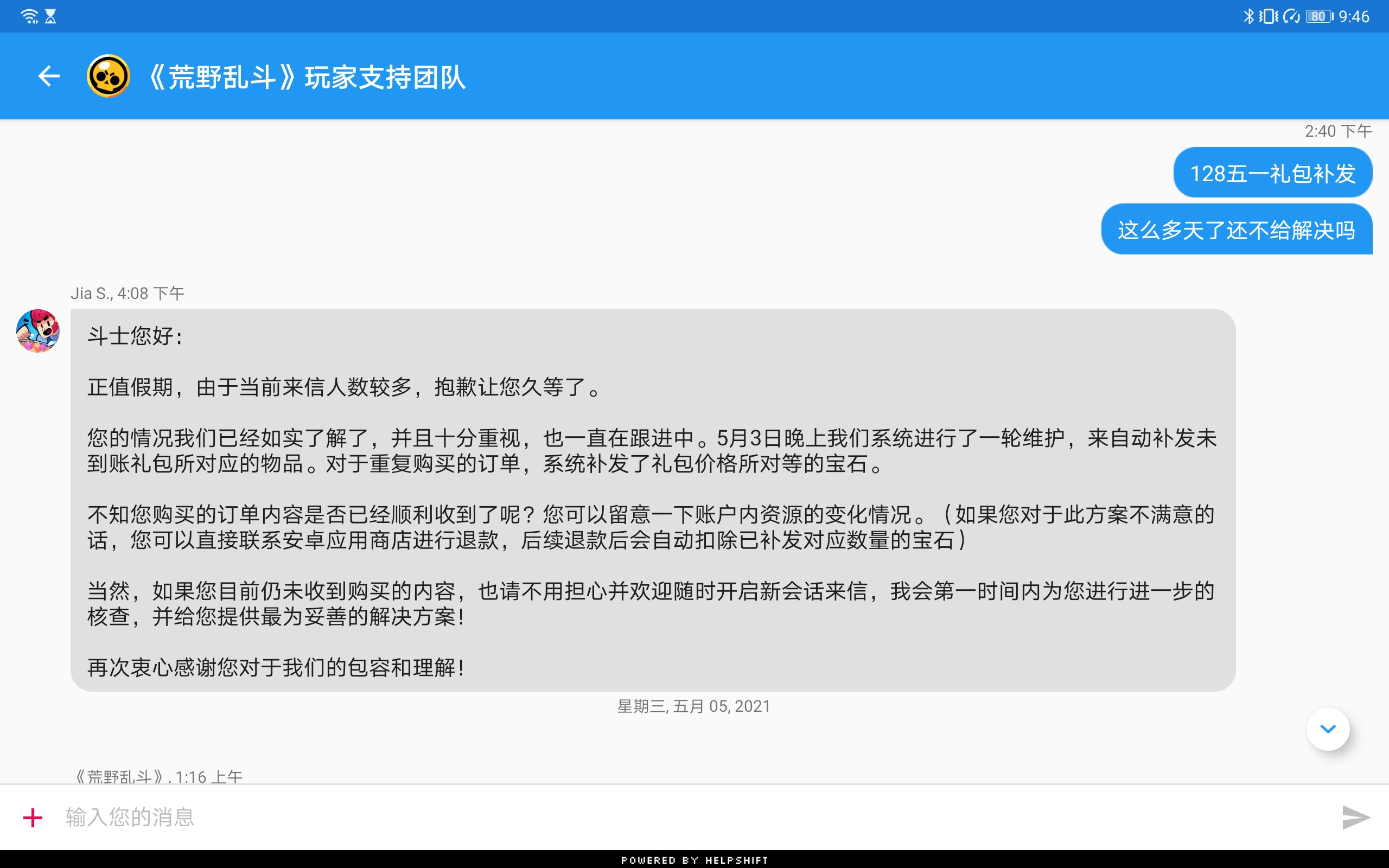
Task: Select the 这么多天了还不给解决吗 message bubble
Action: 1237,229
